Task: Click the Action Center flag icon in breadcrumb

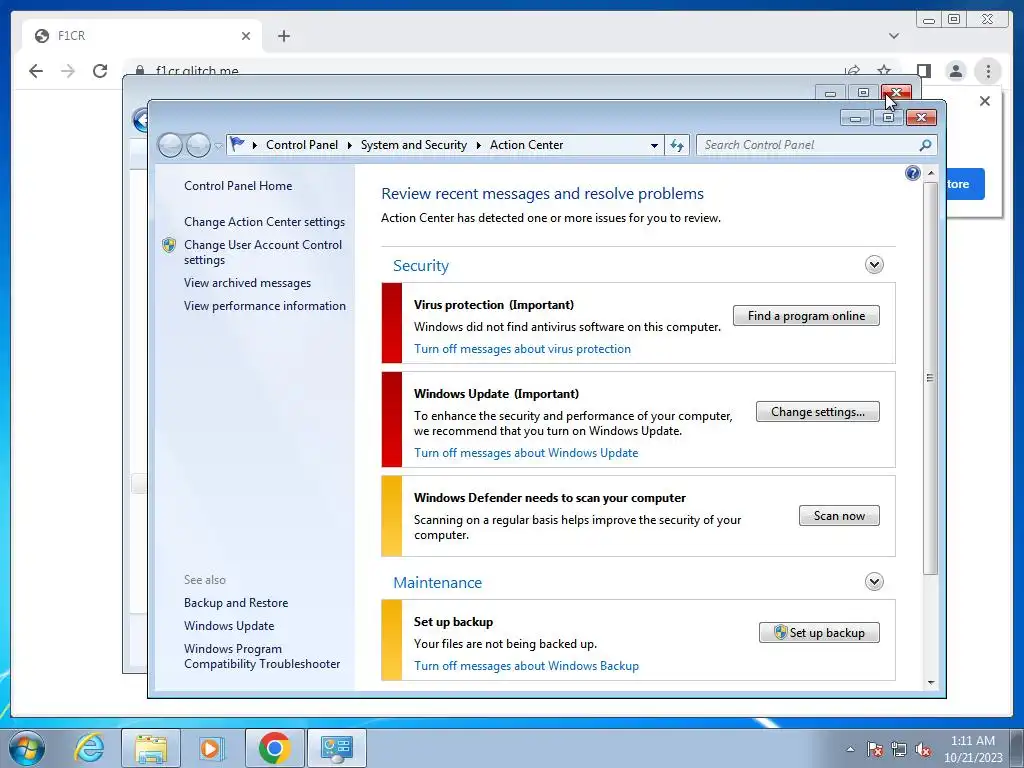Action: click(237, 144)
